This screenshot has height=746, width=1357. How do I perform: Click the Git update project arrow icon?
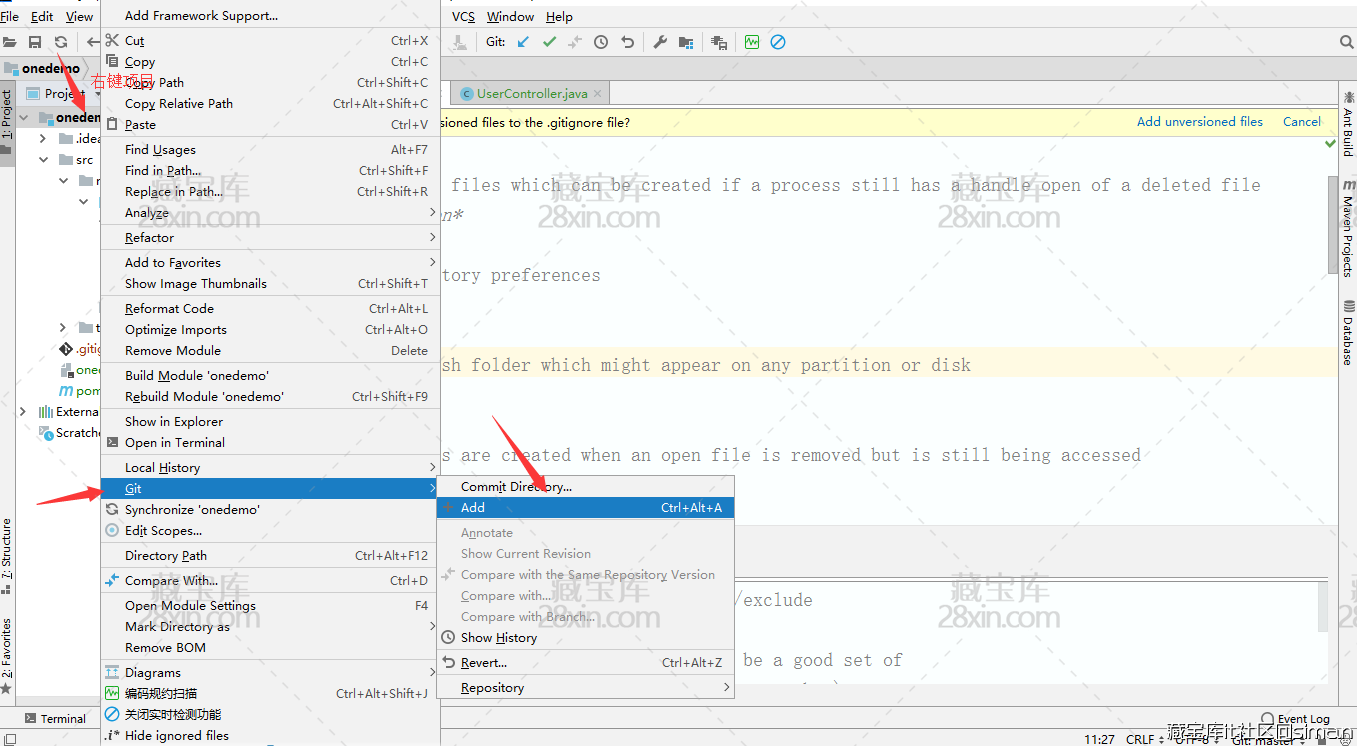coord(523,42)
